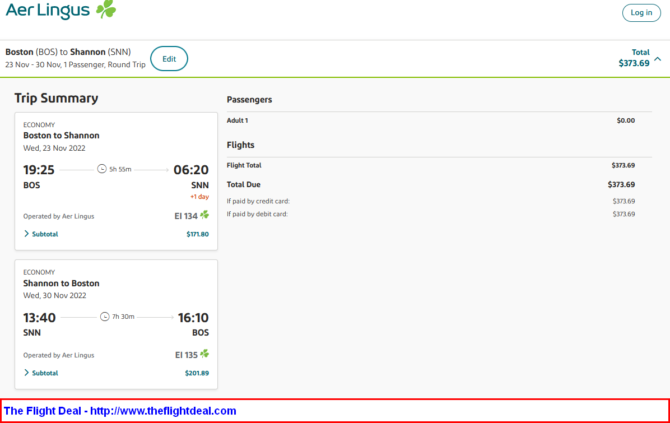Click the 19:25 departure time
670x423 pixels.
[x=39, y=170]
